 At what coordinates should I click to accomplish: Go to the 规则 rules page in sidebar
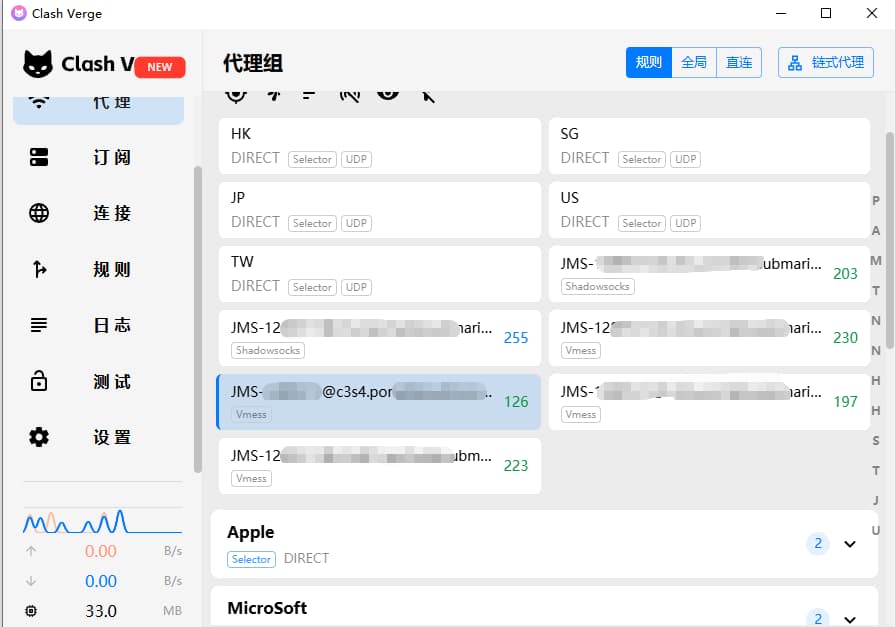[98, 269]
